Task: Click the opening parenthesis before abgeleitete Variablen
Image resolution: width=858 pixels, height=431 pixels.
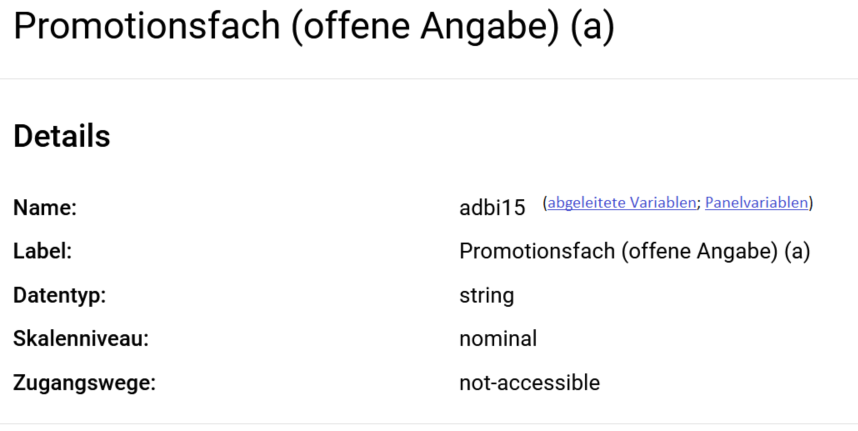Action: tap(545, 203)
